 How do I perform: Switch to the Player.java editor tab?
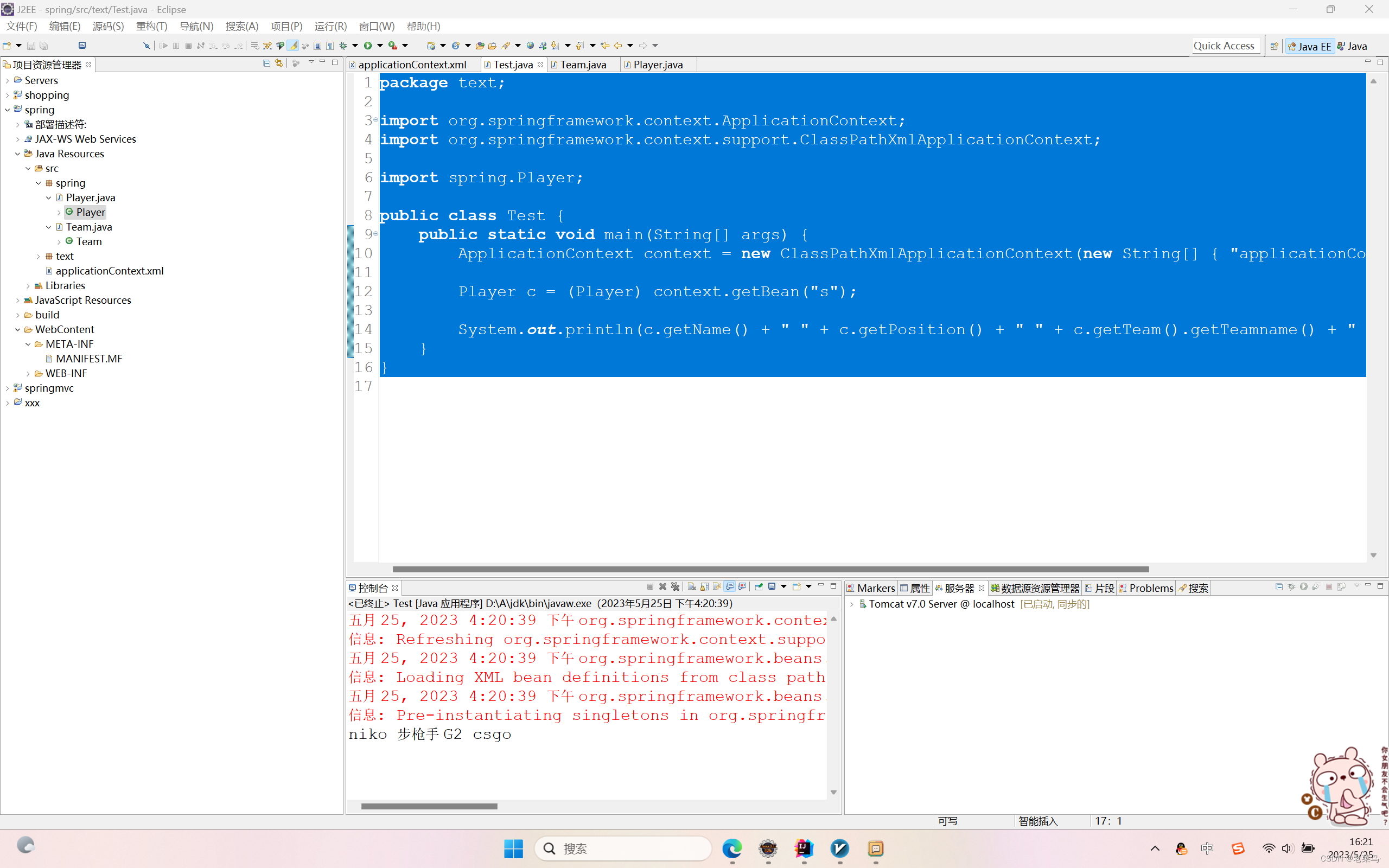[658, 65]
